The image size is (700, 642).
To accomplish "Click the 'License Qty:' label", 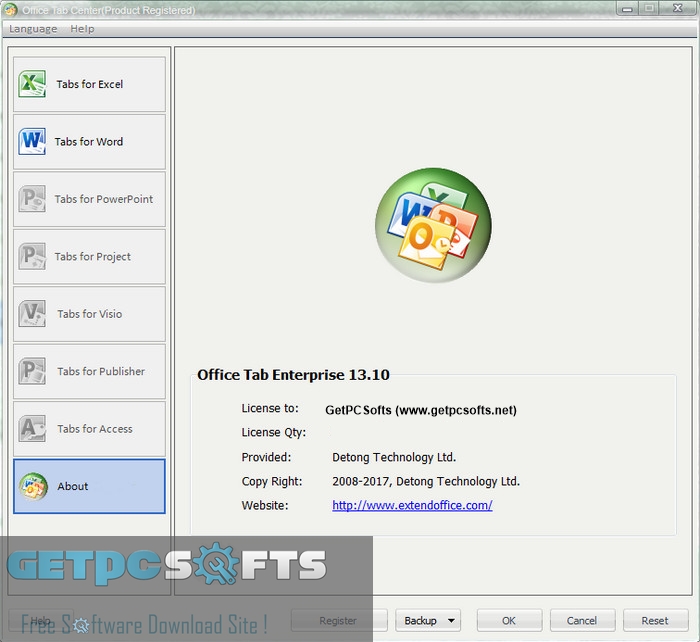I will [274, 433].
